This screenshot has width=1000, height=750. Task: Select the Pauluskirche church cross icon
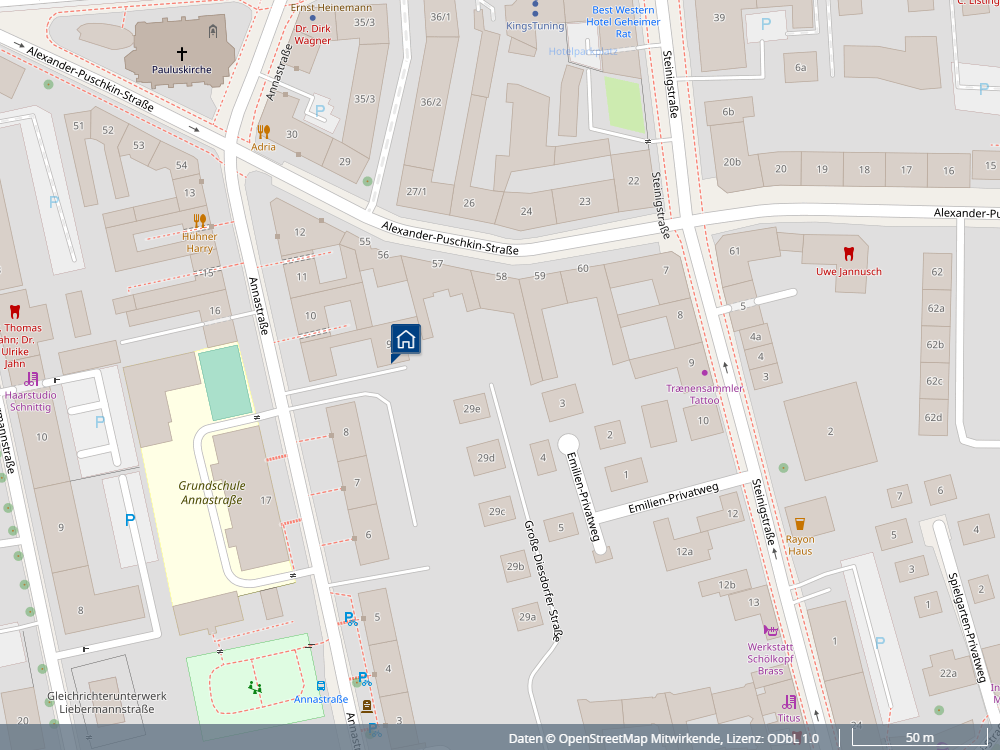click(182, 53)
